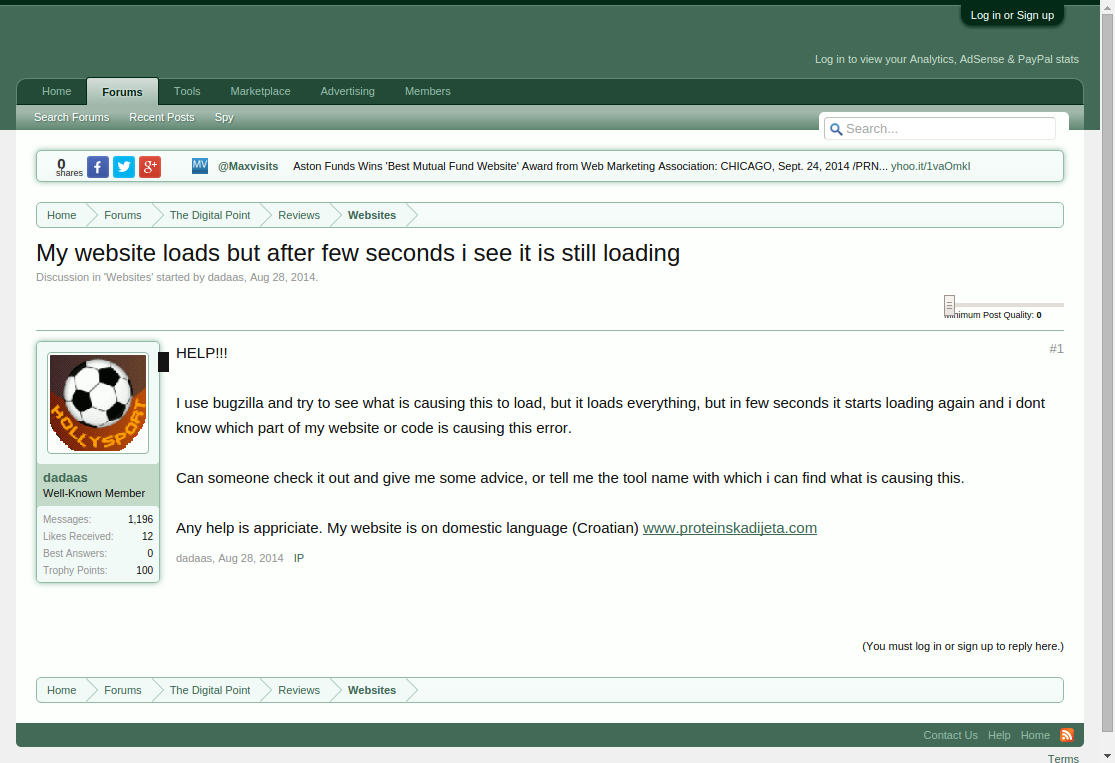Switch to the Marketplace tab
Screen dimensions: 1115x763
pyautogui.click(x=260, y=91)
